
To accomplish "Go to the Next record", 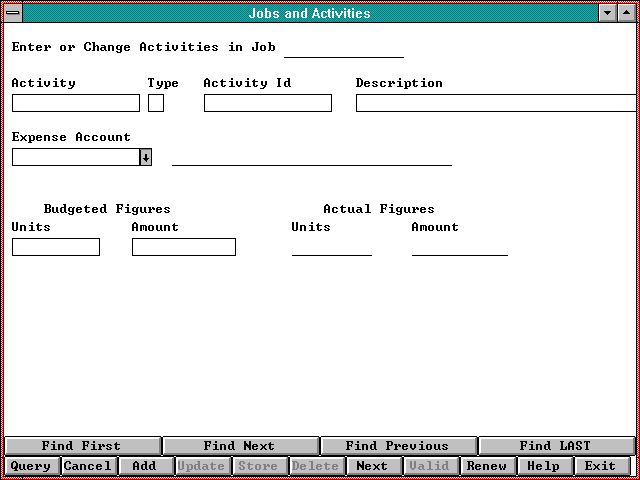I will [x=372, y=466].
